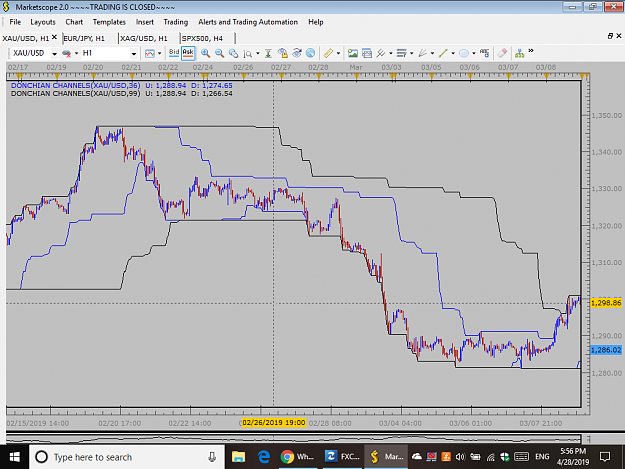This screenshot has width=625, height=469.
Task: Click the zoom in magnifier icon
Action: 206,53
